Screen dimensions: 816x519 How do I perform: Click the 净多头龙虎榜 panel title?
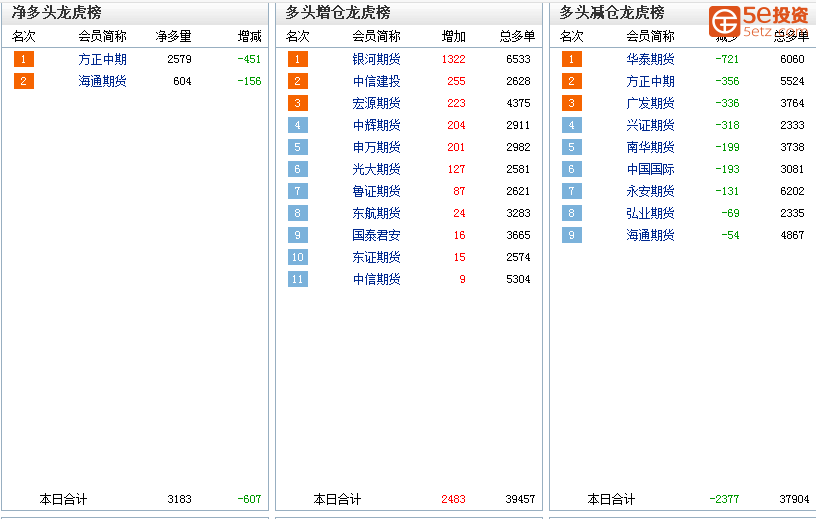(56, 12)
